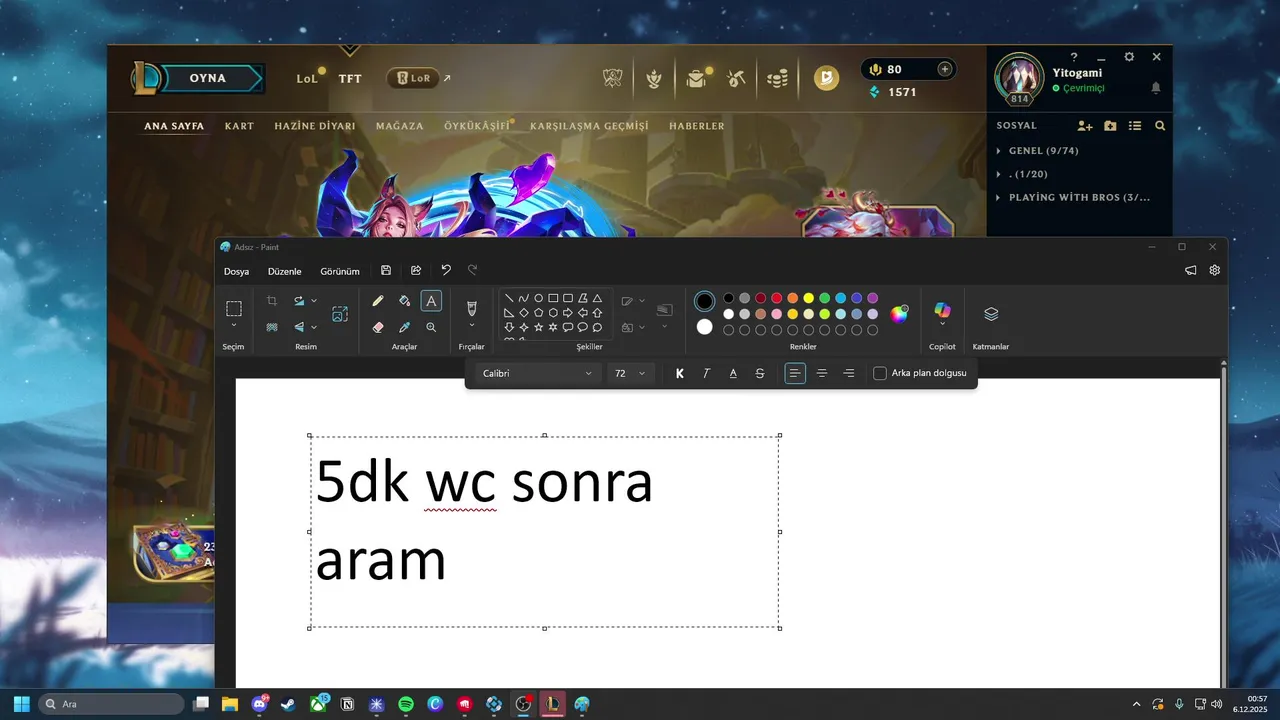Switch to TFT game mode
This screenshot has width=1280, height=720.
click(x=350, y=78)
